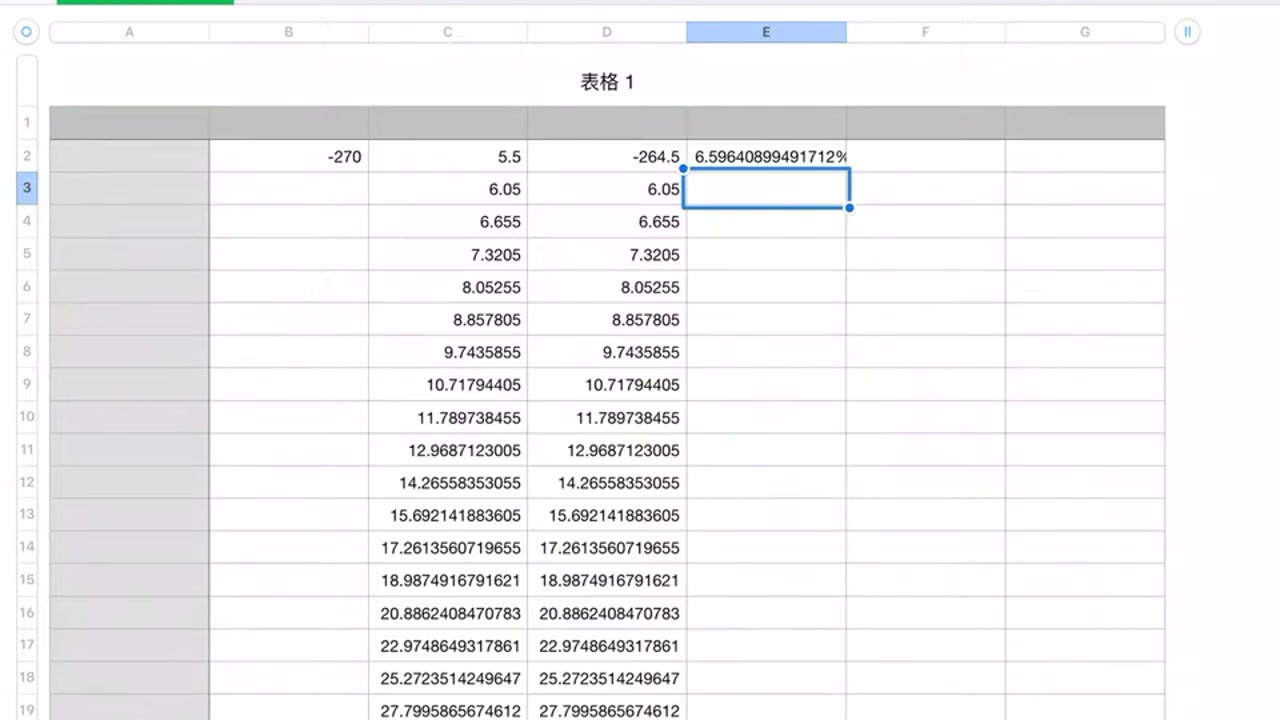
Task: Select row 7 header
Action: (x=27, y=319)
